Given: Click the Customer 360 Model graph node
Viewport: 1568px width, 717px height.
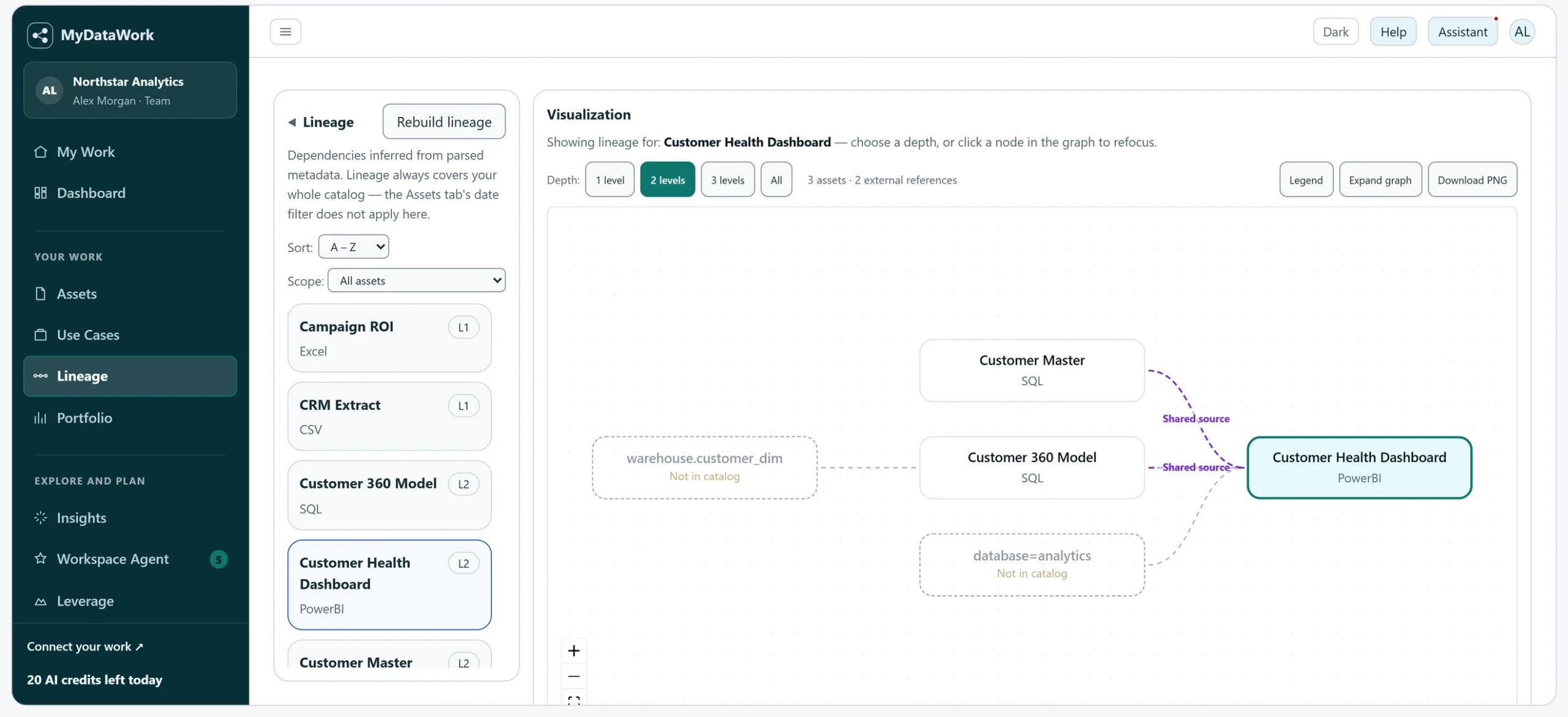Looking at the screenshot, I should pos(1032,468).
